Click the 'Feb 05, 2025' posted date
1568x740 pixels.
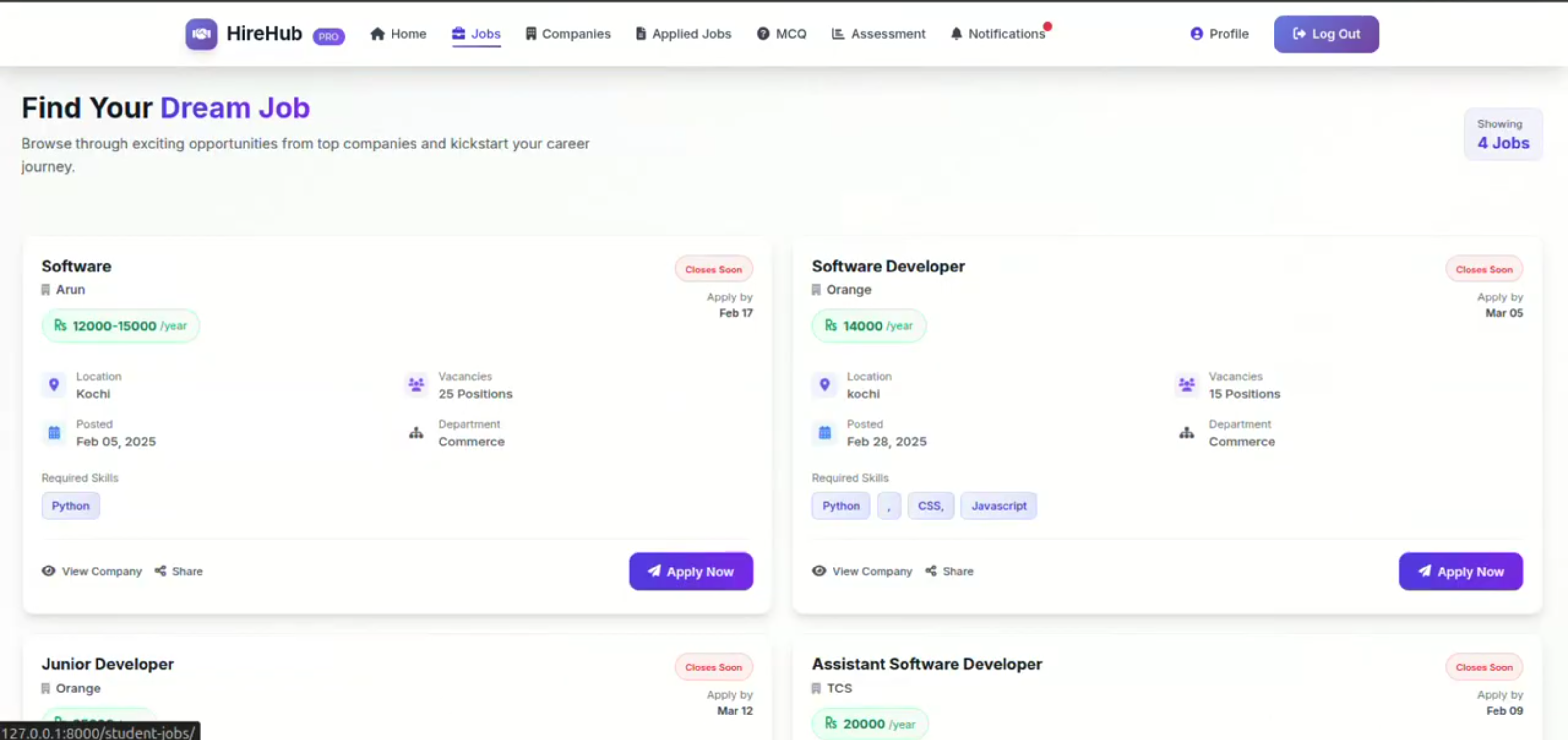pyautogui.click(x=116, y=442)
